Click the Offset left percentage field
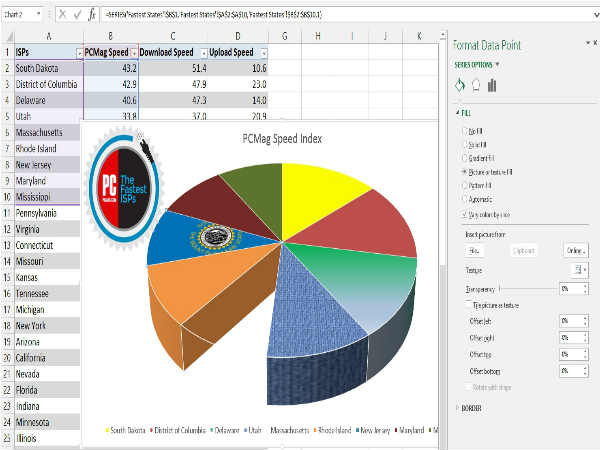The height and width of the screenshot is (450, 600). [x=572, y=320]
